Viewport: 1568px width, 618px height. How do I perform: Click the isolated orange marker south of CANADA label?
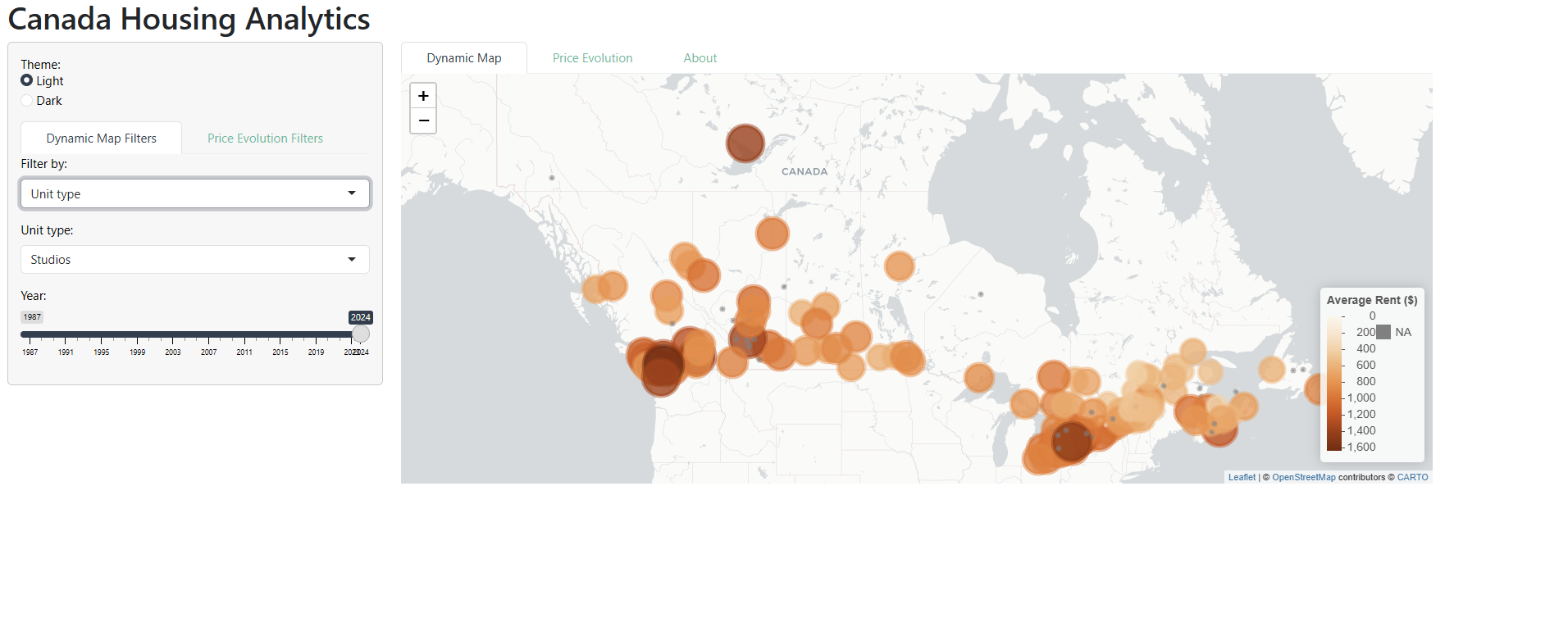tap(772, 234)
